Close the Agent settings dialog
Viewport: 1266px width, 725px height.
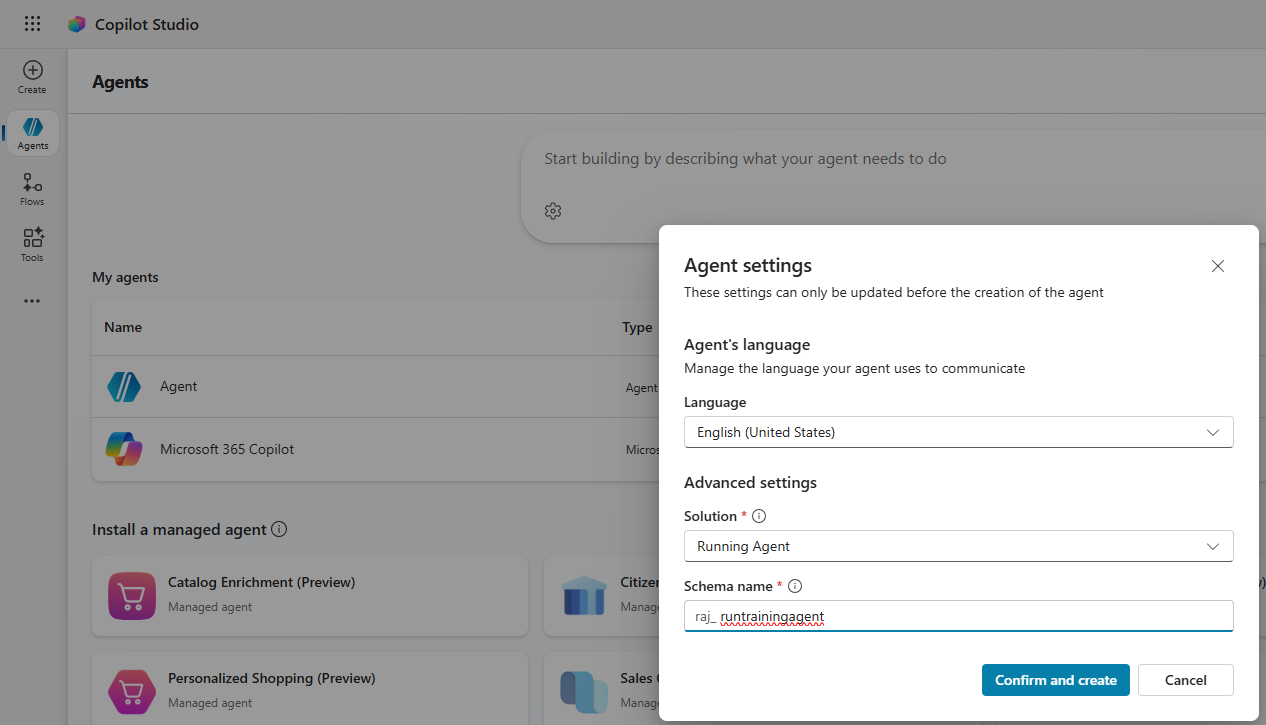[1217, 266]
